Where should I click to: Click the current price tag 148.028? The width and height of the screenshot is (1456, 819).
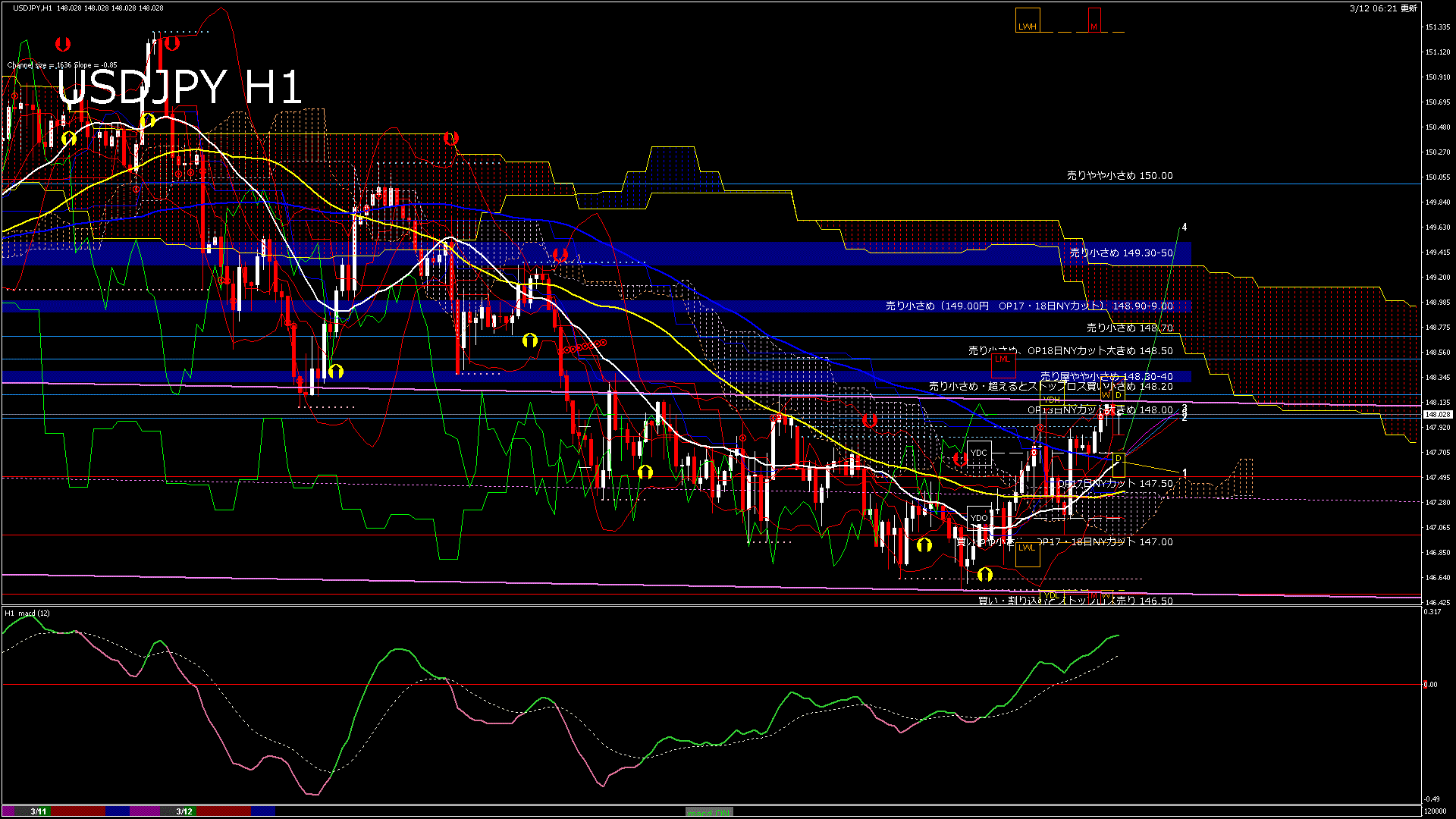[1437, 415]
